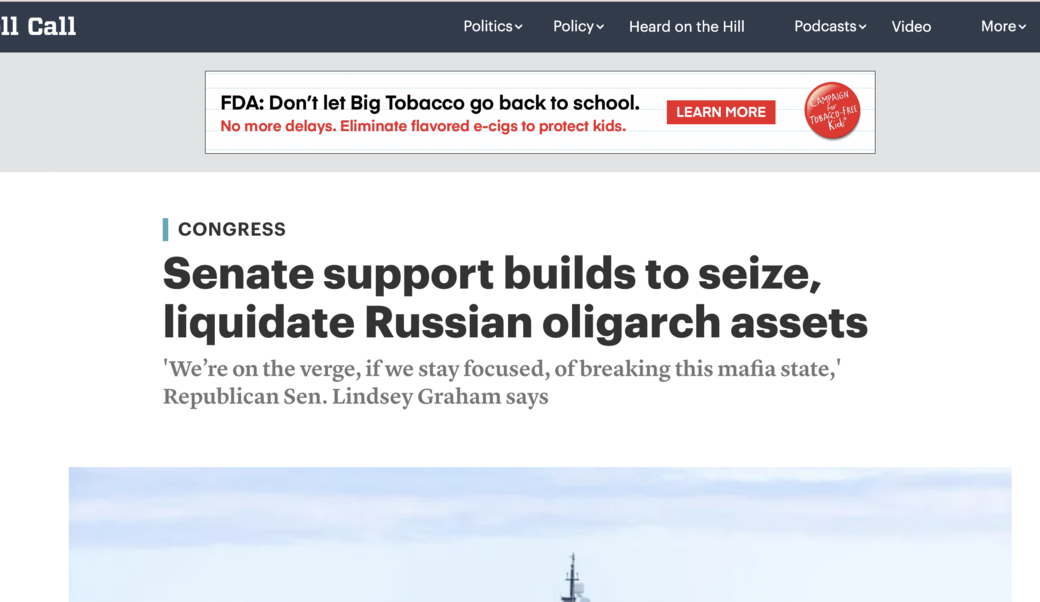Click the Campaign for Tobacco-Free Kids badge

pos(832,111)
